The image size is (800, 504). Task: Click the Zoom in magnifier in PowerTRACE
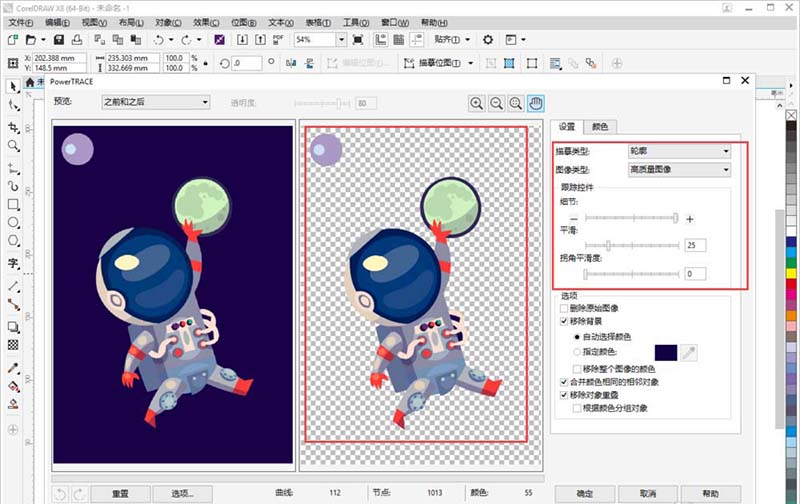point(477,103)
